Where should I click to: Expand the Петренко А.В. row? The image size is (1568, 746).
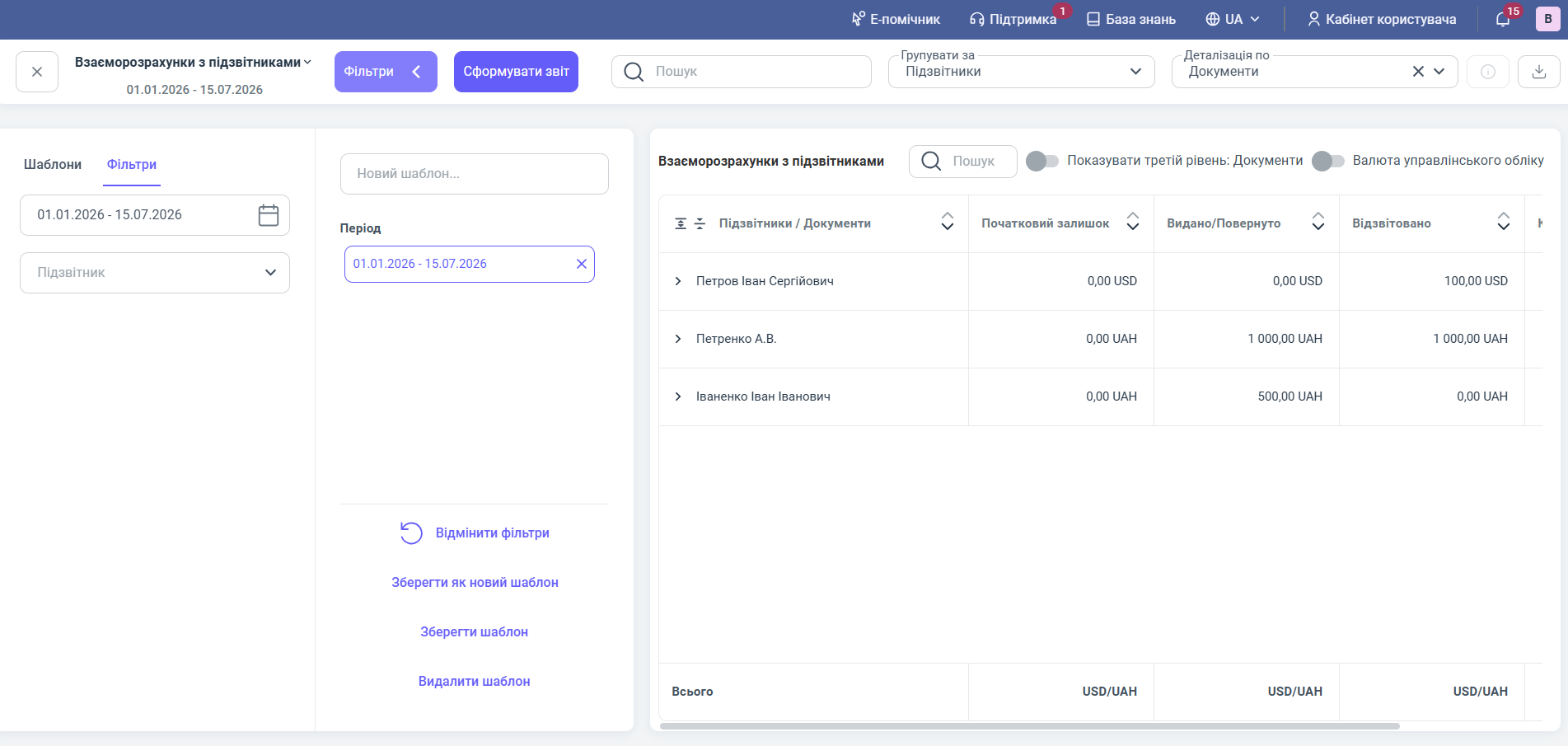click(678, 339)
